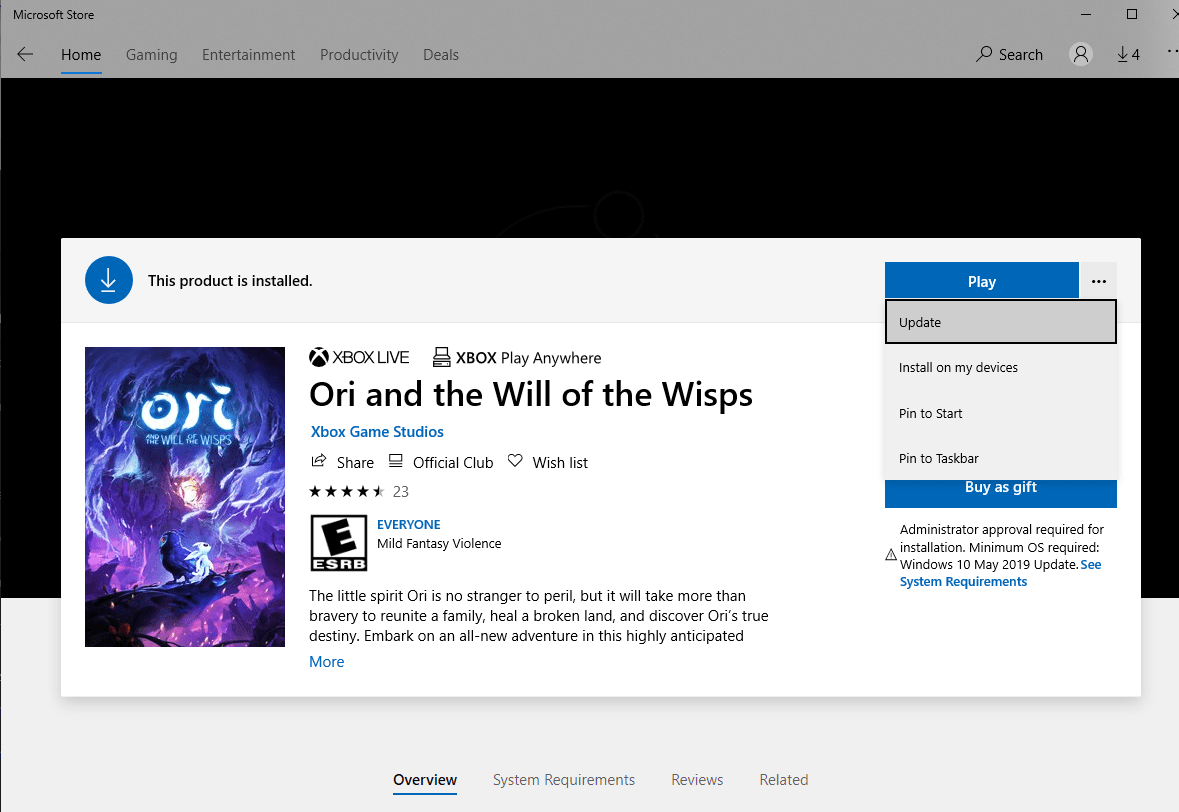Open the Reviews section tab

click(x=697, y=780)
